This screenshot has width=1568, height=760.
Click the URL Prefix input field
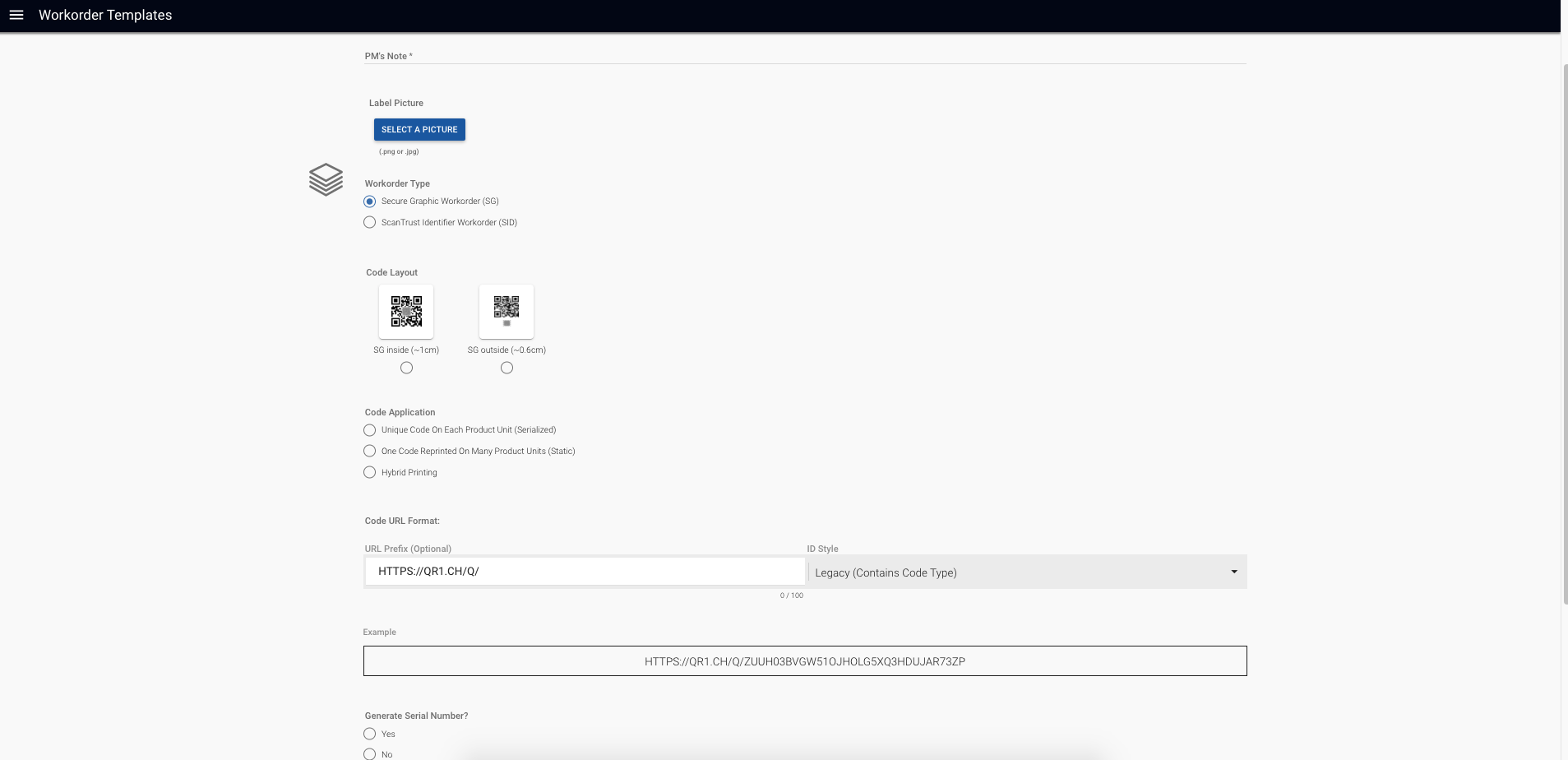585,571
